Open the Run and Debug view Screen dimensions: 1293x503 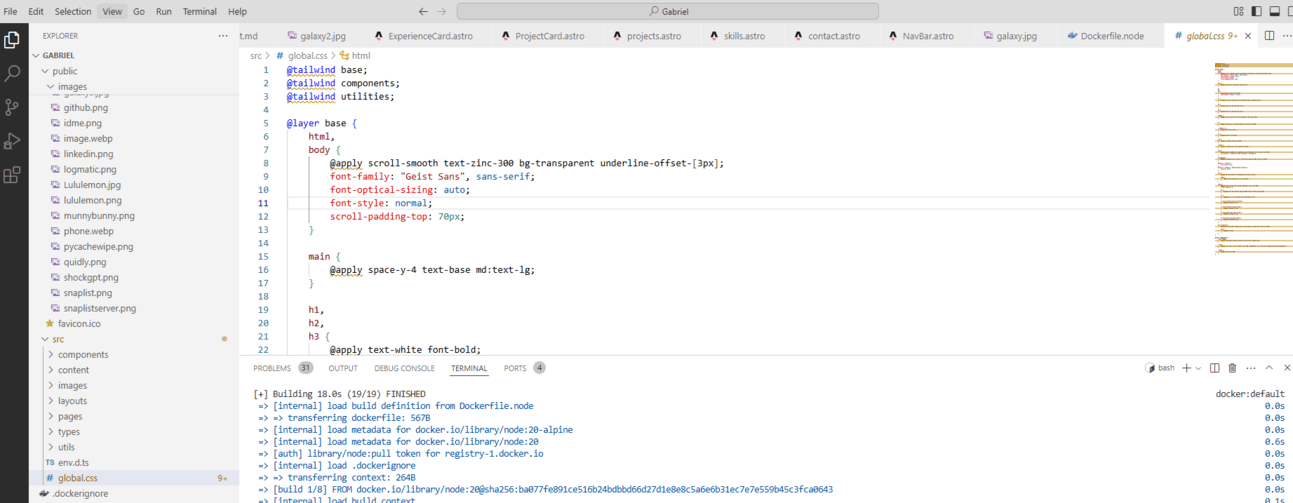tap(12, 141)
